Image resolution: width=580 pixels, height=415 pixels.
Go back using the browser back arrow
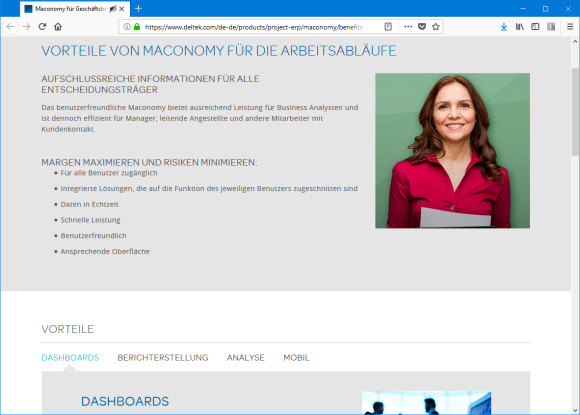10,27
